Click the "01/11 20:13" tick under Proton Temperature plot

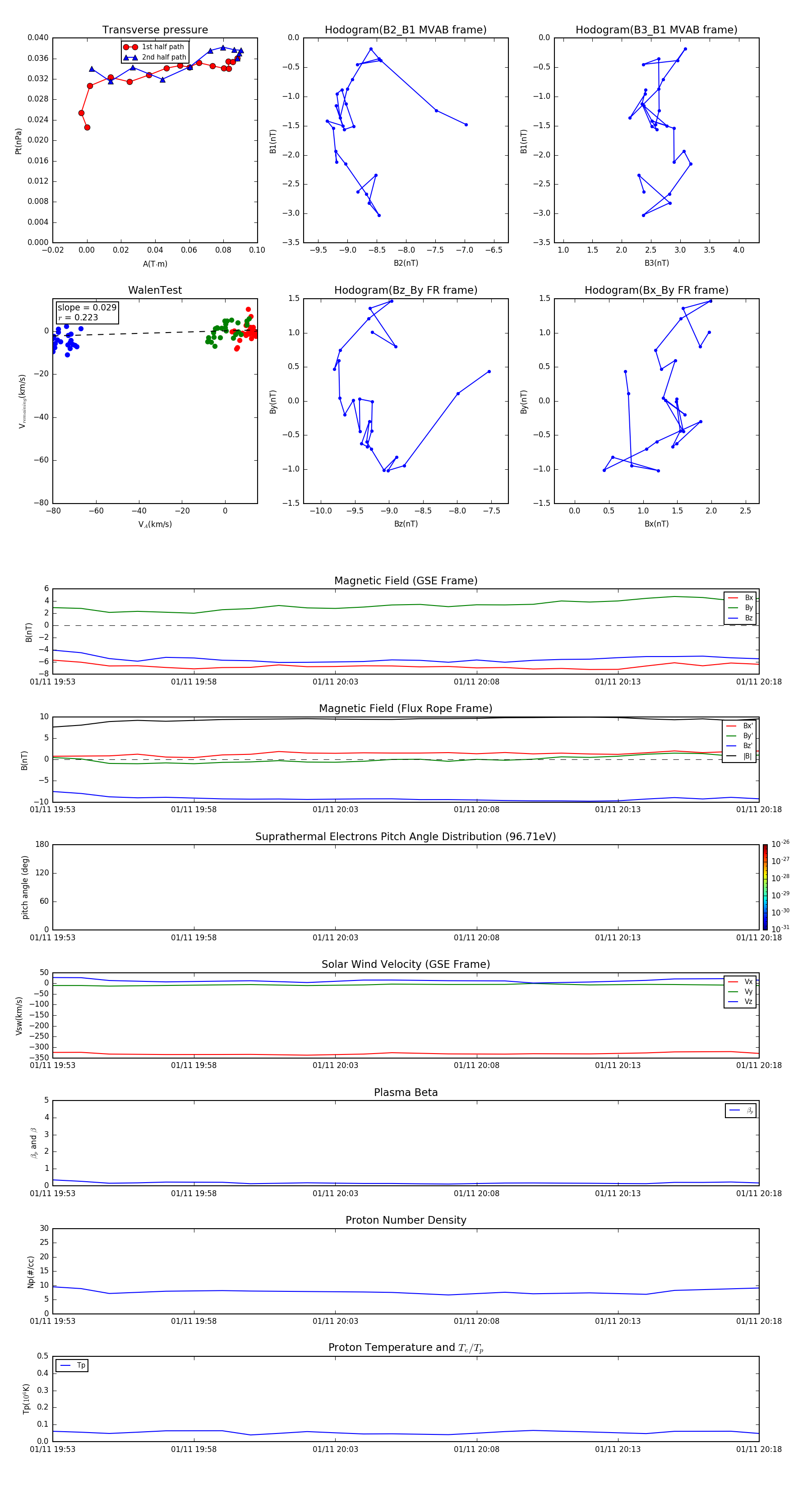[x=618, y=1449]
